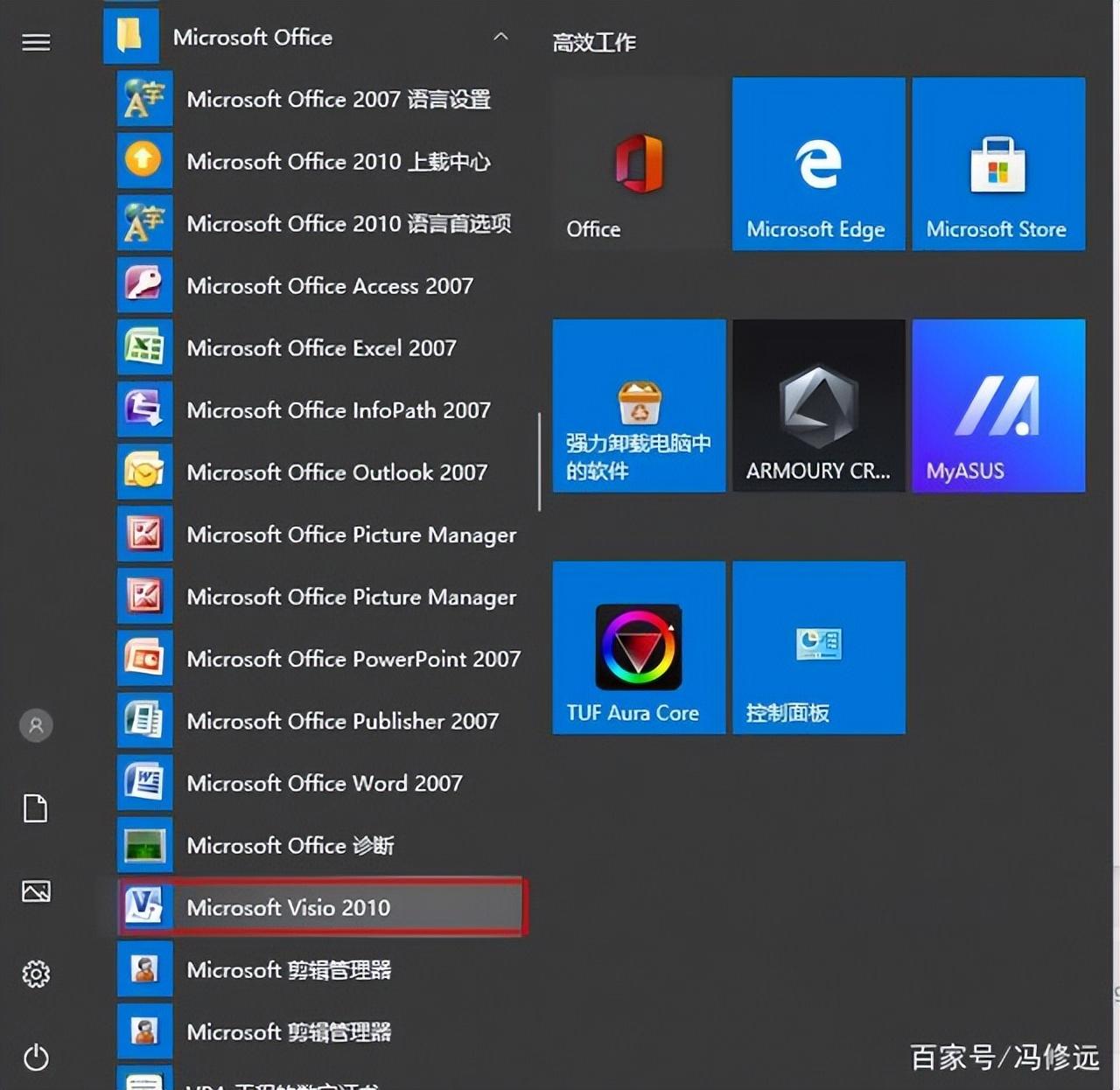1120x1090 pixels.
Task: Launch MyASUS from the tile area
Action: click(x=997, y=407)
